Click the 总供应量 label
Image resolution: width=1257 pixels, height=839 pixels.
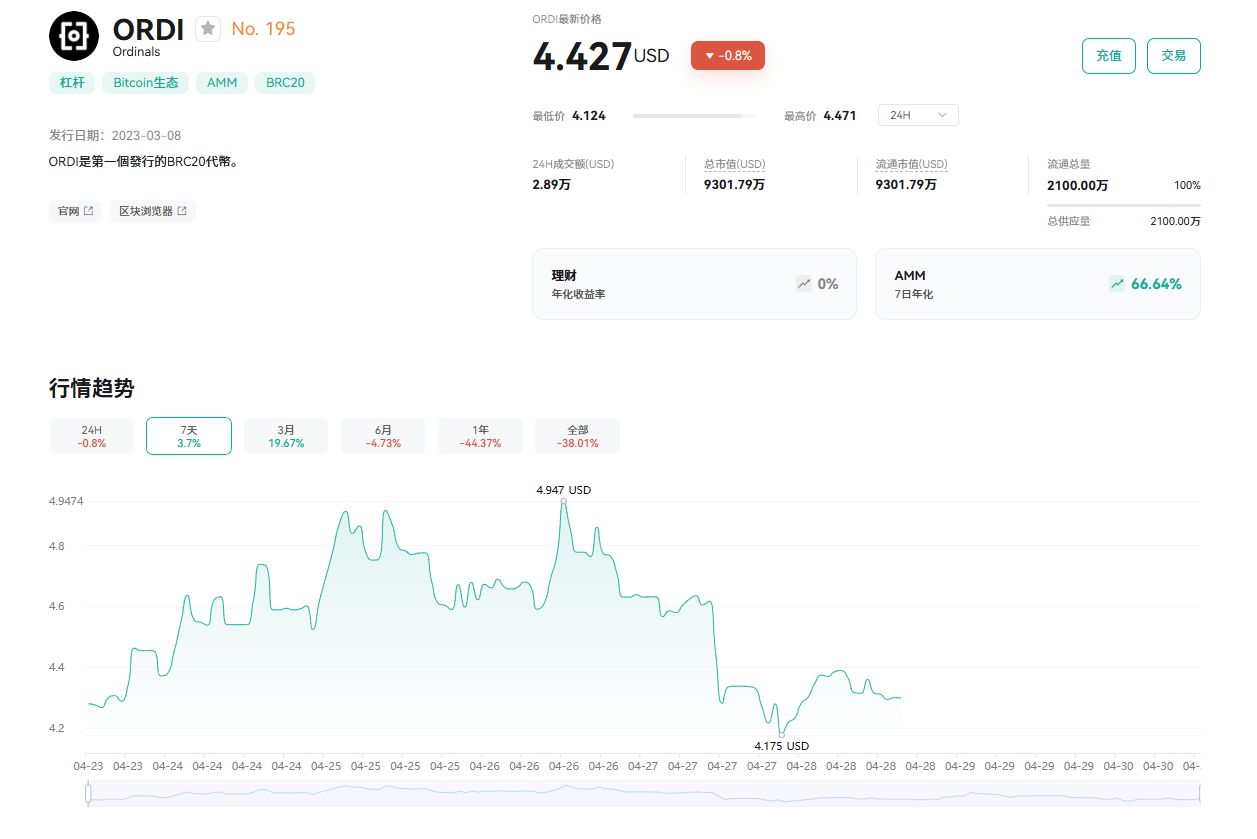(x=1069, y=221)
